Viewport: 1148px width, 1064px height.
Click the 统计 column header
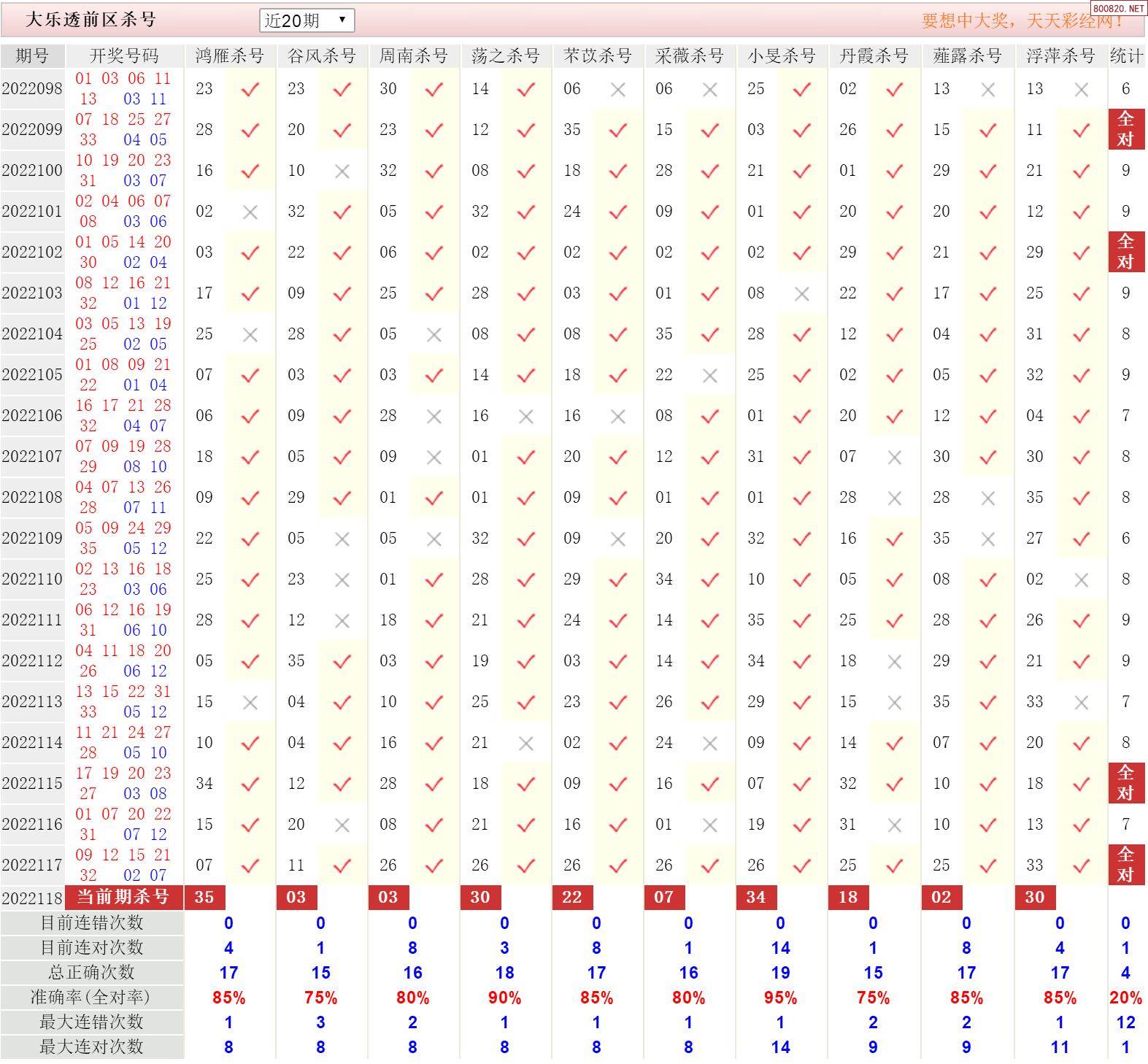[1126, 56]
